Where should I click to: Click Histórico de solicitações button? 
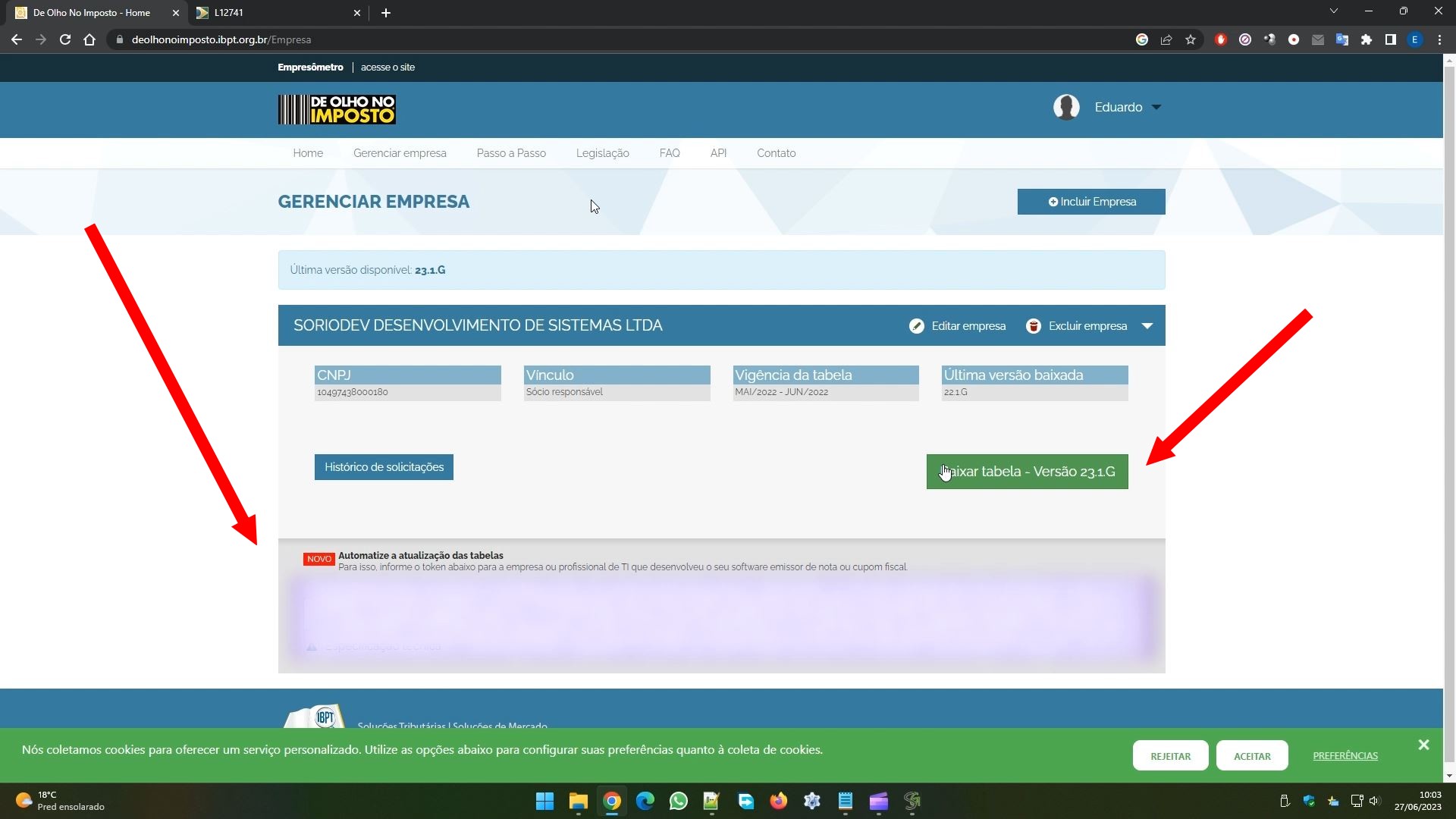tap(384, 467)
